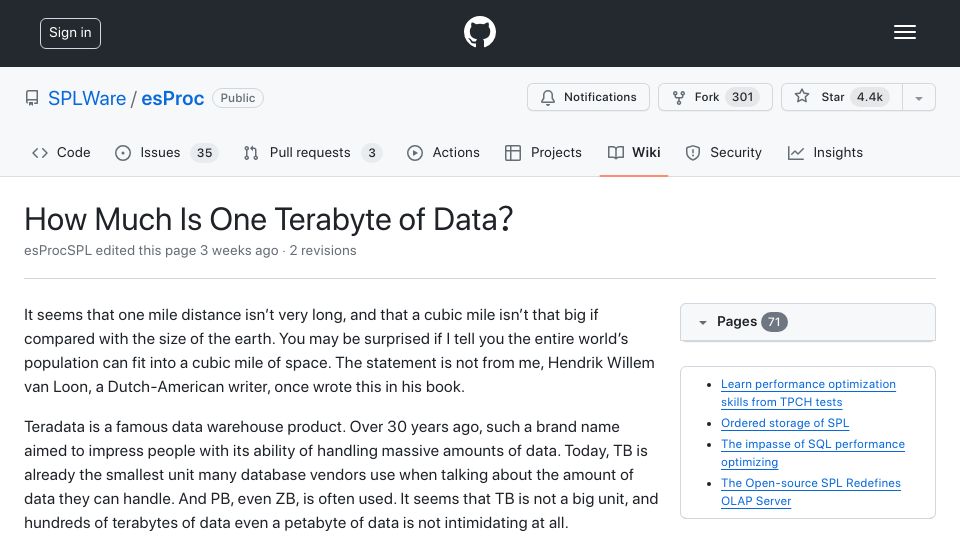This screenshot has height=540, width=960.
Task: Click the Public visibility label
Action: click(238, 98)
